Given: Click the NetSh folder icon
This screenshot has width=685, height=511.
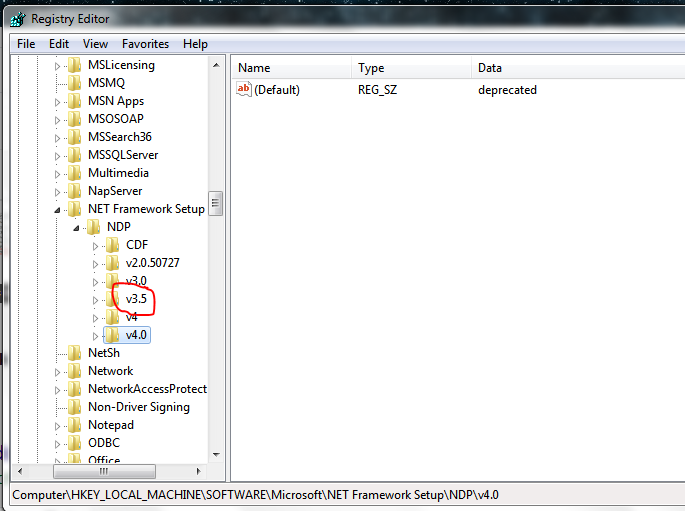Looking at the screenshot, I should tap(75, 353).
